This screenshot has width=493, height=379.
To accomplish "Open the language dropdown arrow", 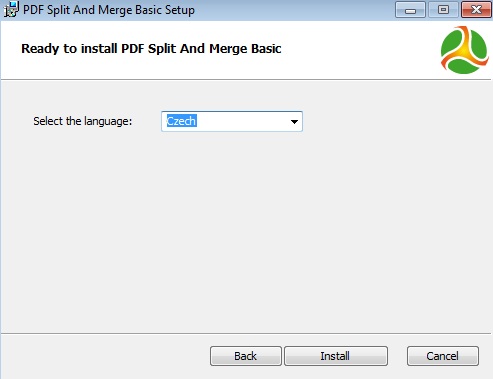I will tap(294, 122).
